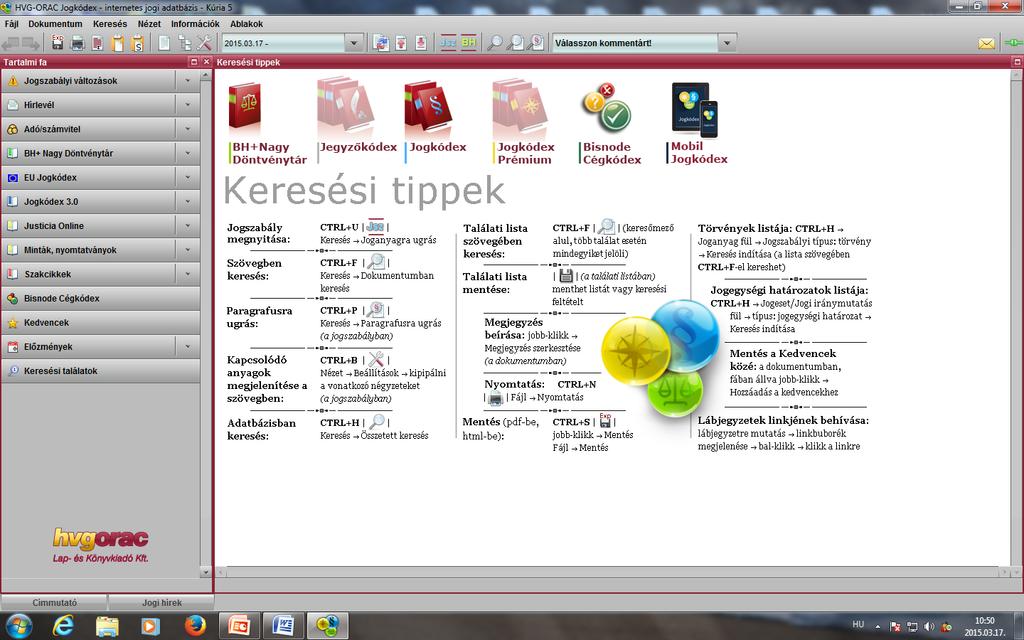
Task: Click the green BH toolbar icon
Action: point(469,42)
